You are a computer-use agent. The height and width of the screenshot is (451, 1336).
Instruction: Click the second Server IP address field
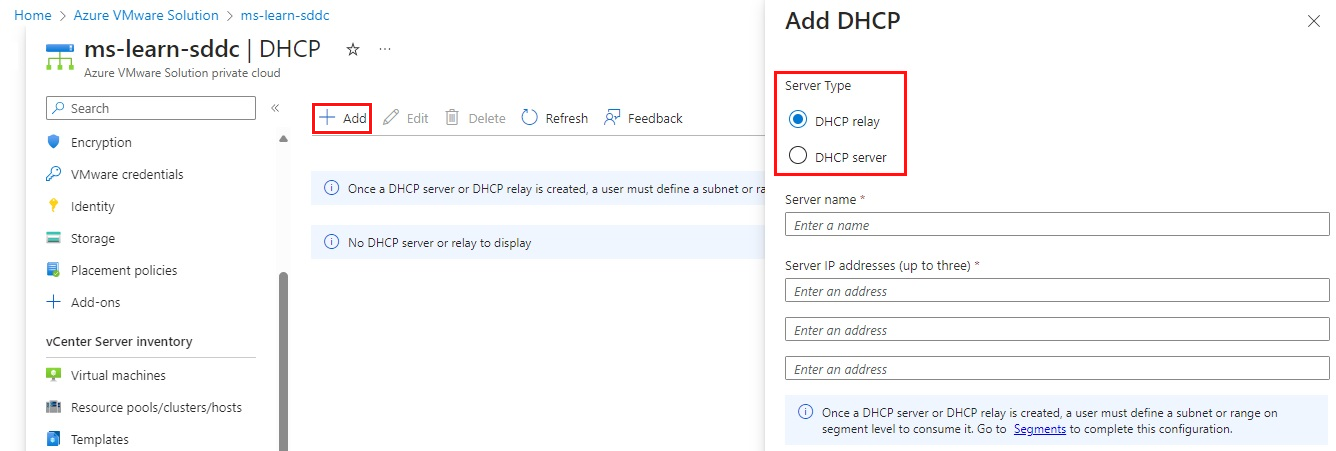coord(1057,330)
